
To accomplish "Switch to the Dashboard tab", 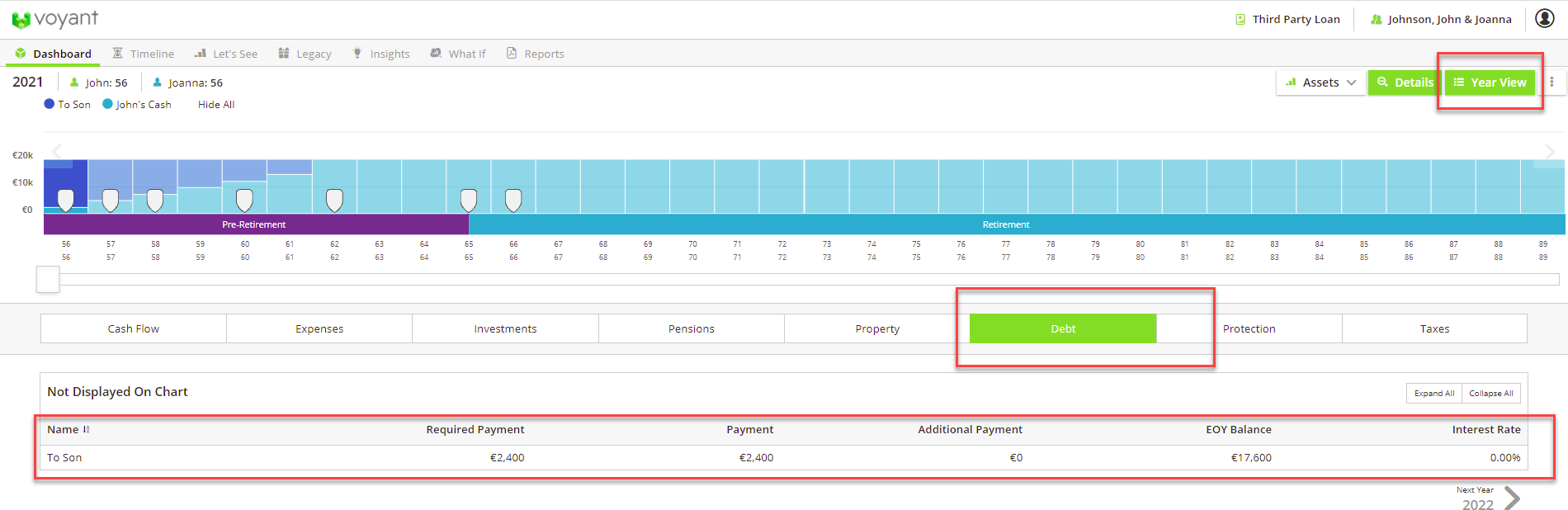I will pos(54,54).
